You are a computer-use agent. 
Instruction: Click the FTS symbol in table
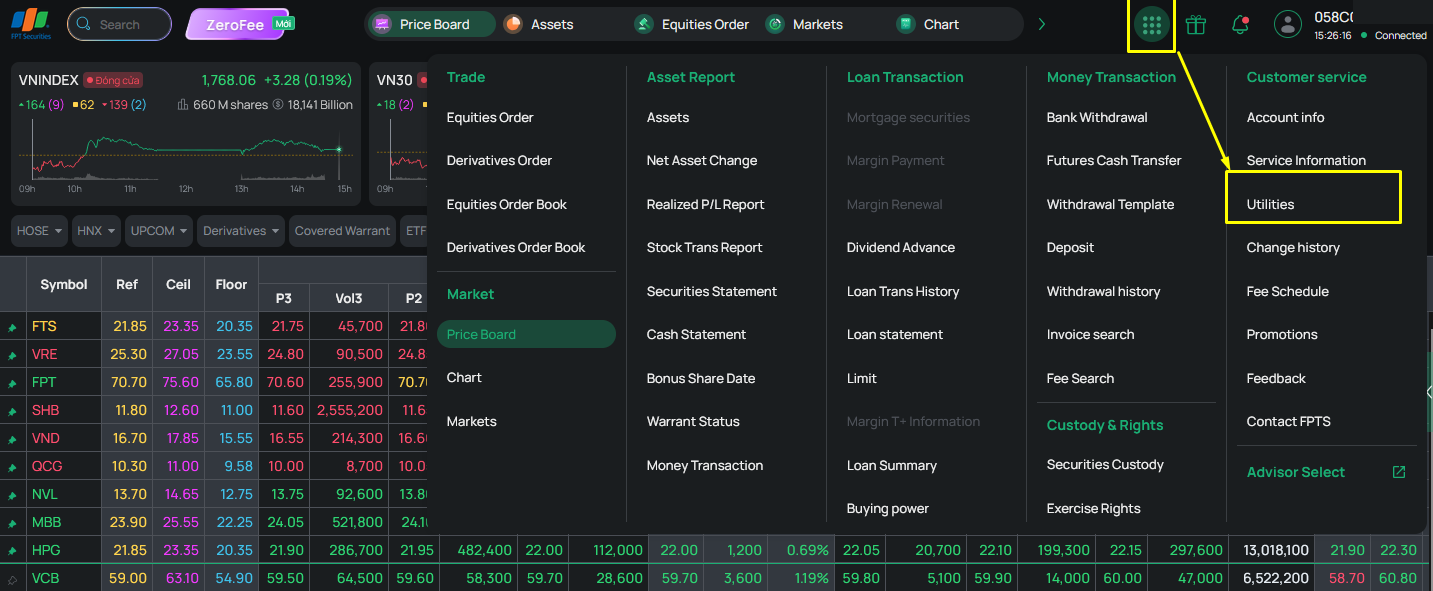(44, 326)
